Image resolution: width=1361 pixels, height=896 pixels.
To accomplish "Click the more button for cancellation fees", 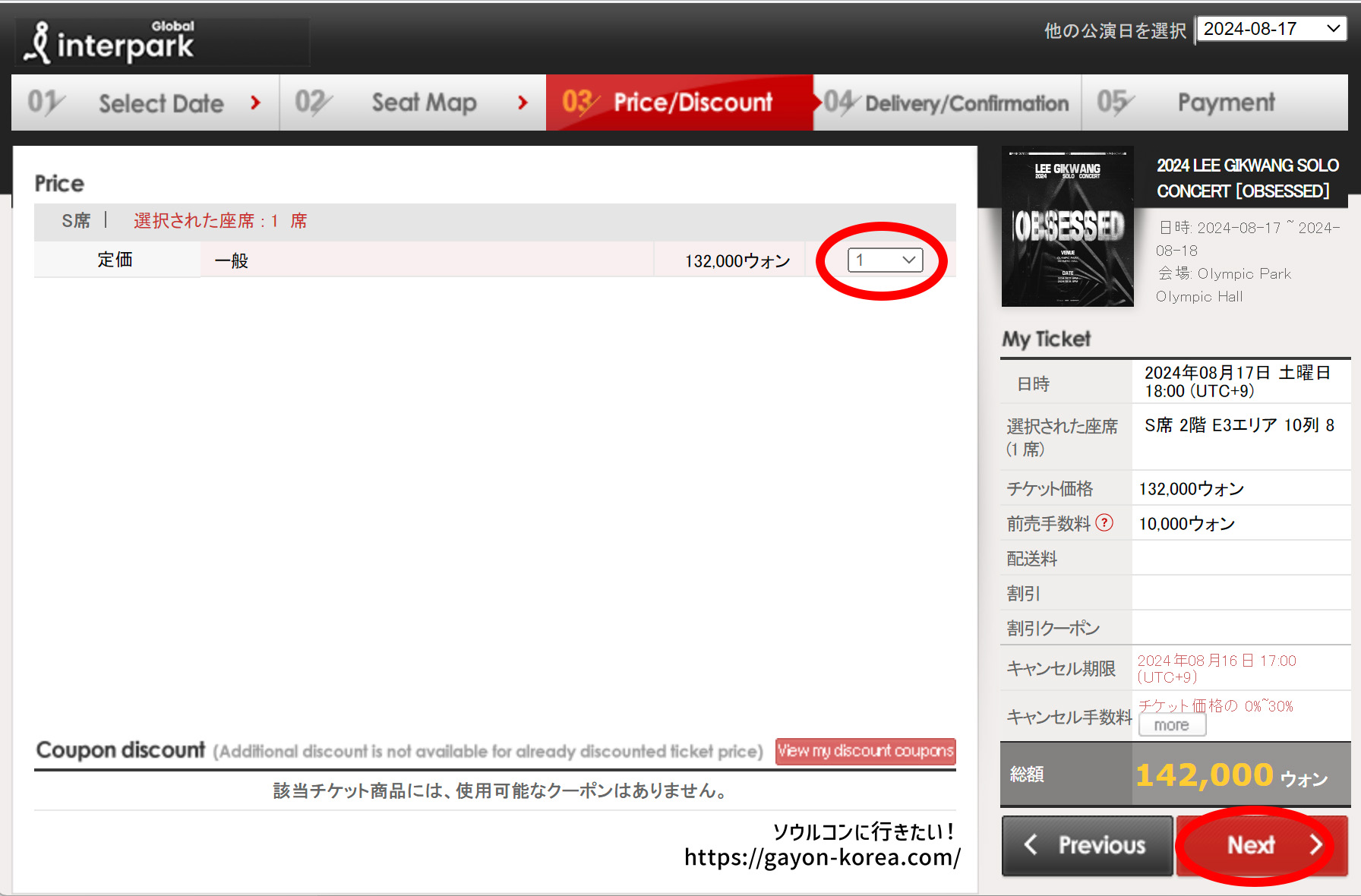I will [x=1172, y=725].
